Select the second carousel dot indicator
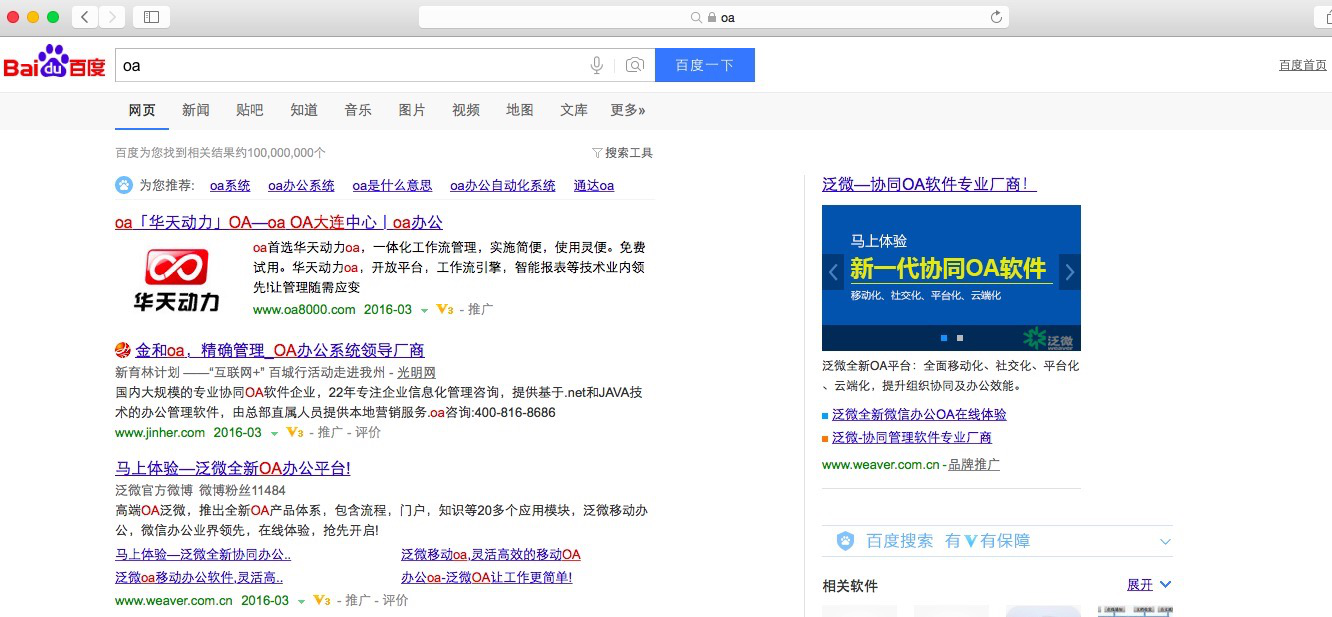 click(960, 337)
